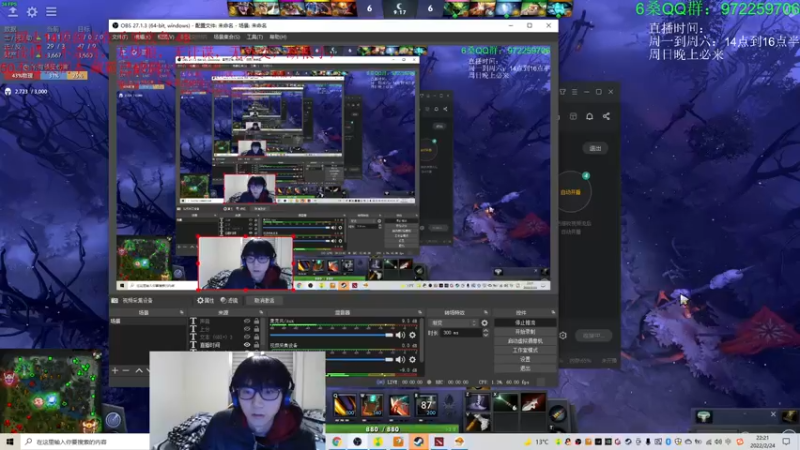Viewport: 800px width, 450px height.
Task: Open Chrome from the taskbar
Action: [x=337, y=442]
